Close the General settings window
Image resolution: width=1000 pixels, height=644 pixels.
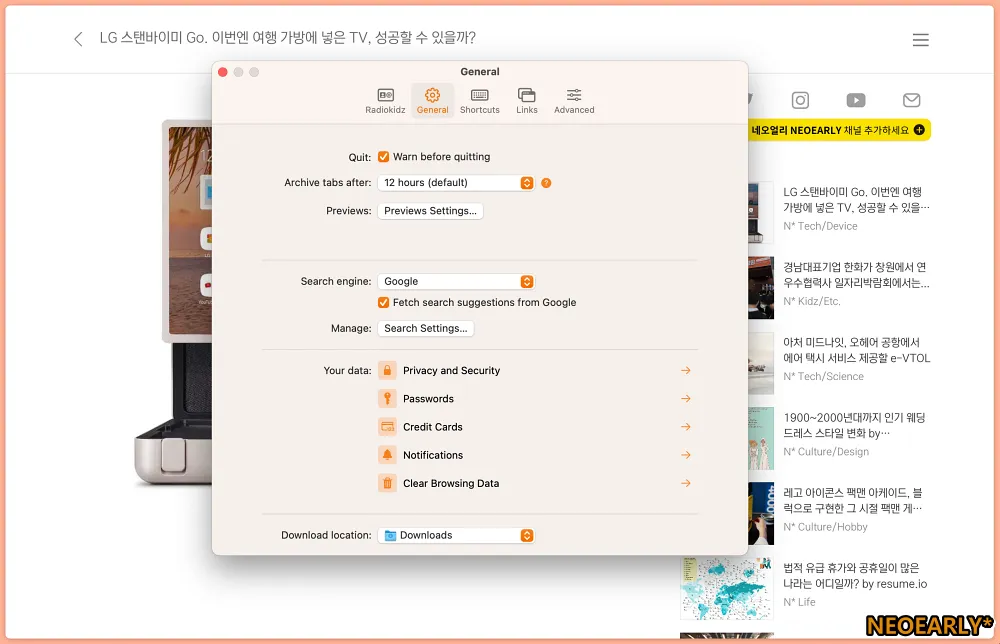(x=223, y=72)
